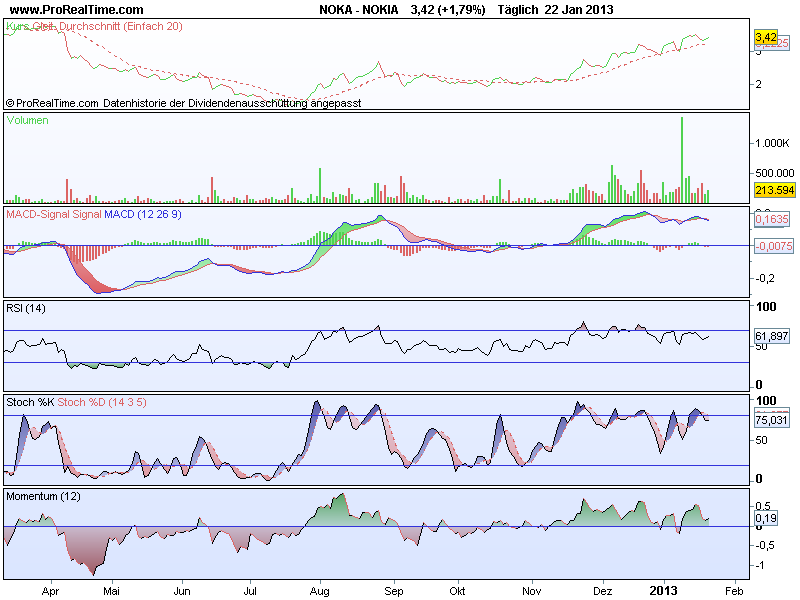Image resolution: width=800 pixels, height=600 pixels.
Task: Click the -0,2 label on the MACD axis
Action: click(x=766, y=279)
